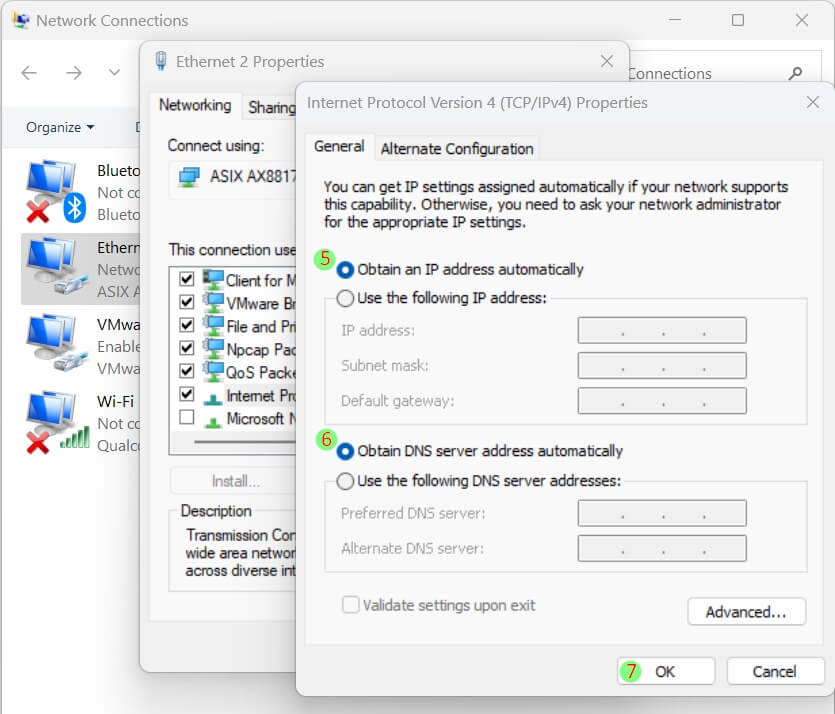Switch to the Alternate Configuration tab
This screenshot has width=835, height=714.
point(456,148)
